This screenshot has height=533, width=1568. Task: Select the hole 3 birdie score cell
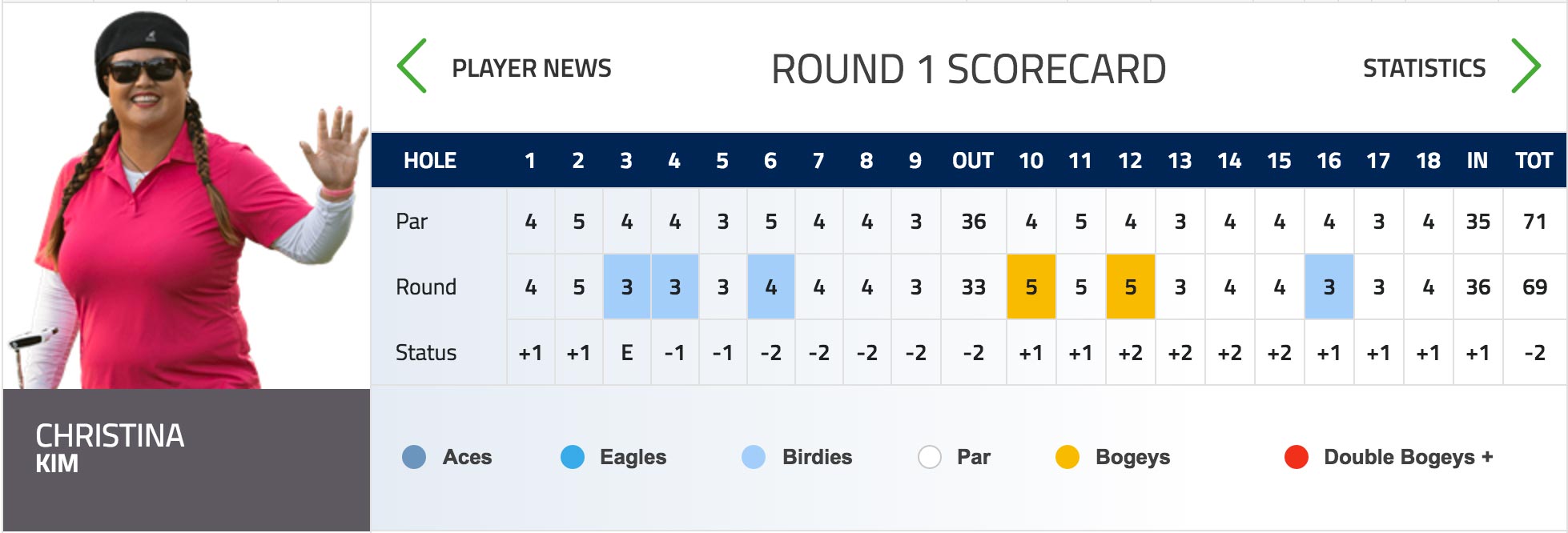[627, 287]
